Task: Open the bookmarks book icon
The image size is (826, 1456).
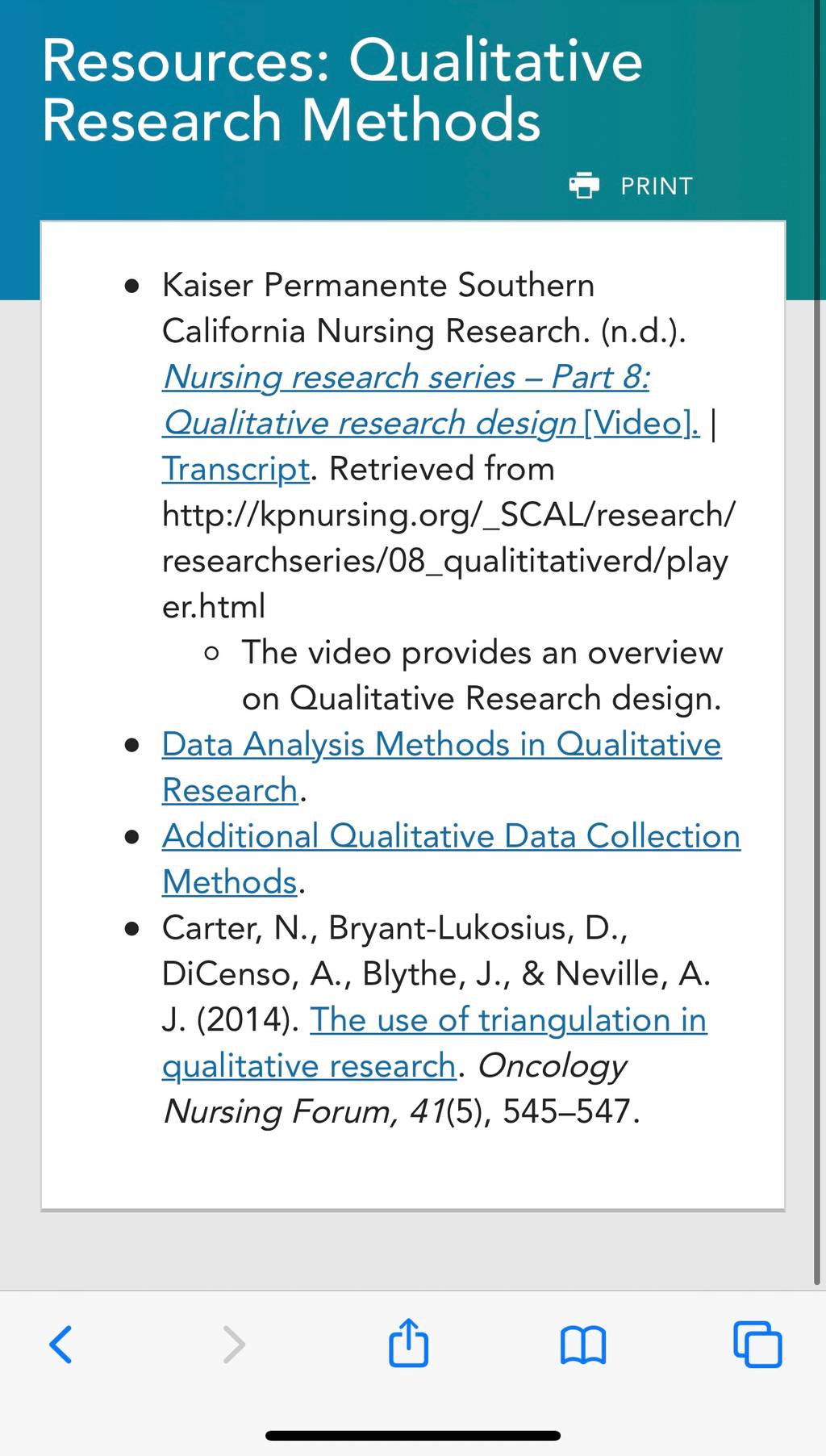Action: tap(583, 1345)
